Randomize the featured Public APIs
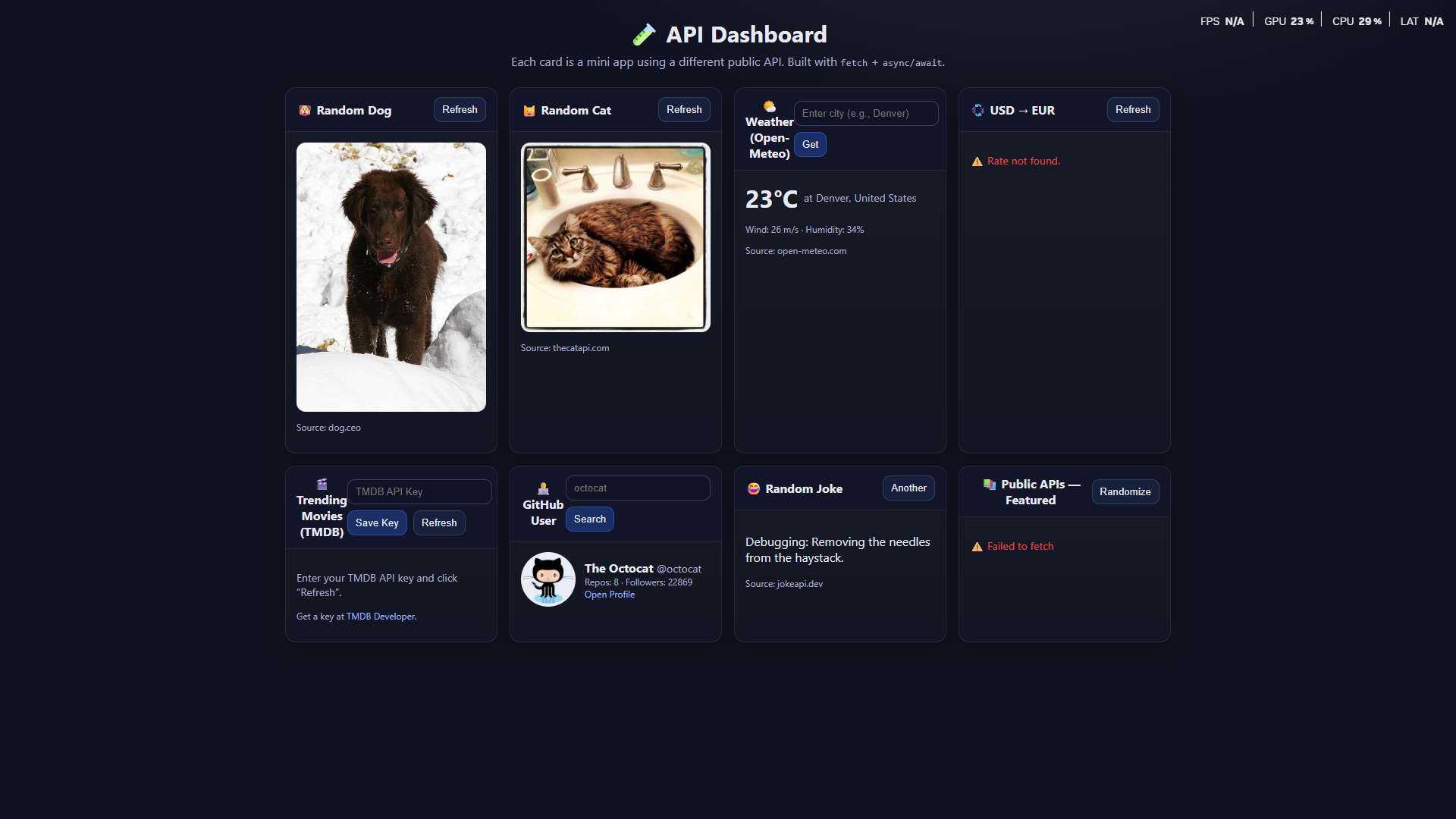This screenshot has width=1456, height=819. 1125,492
